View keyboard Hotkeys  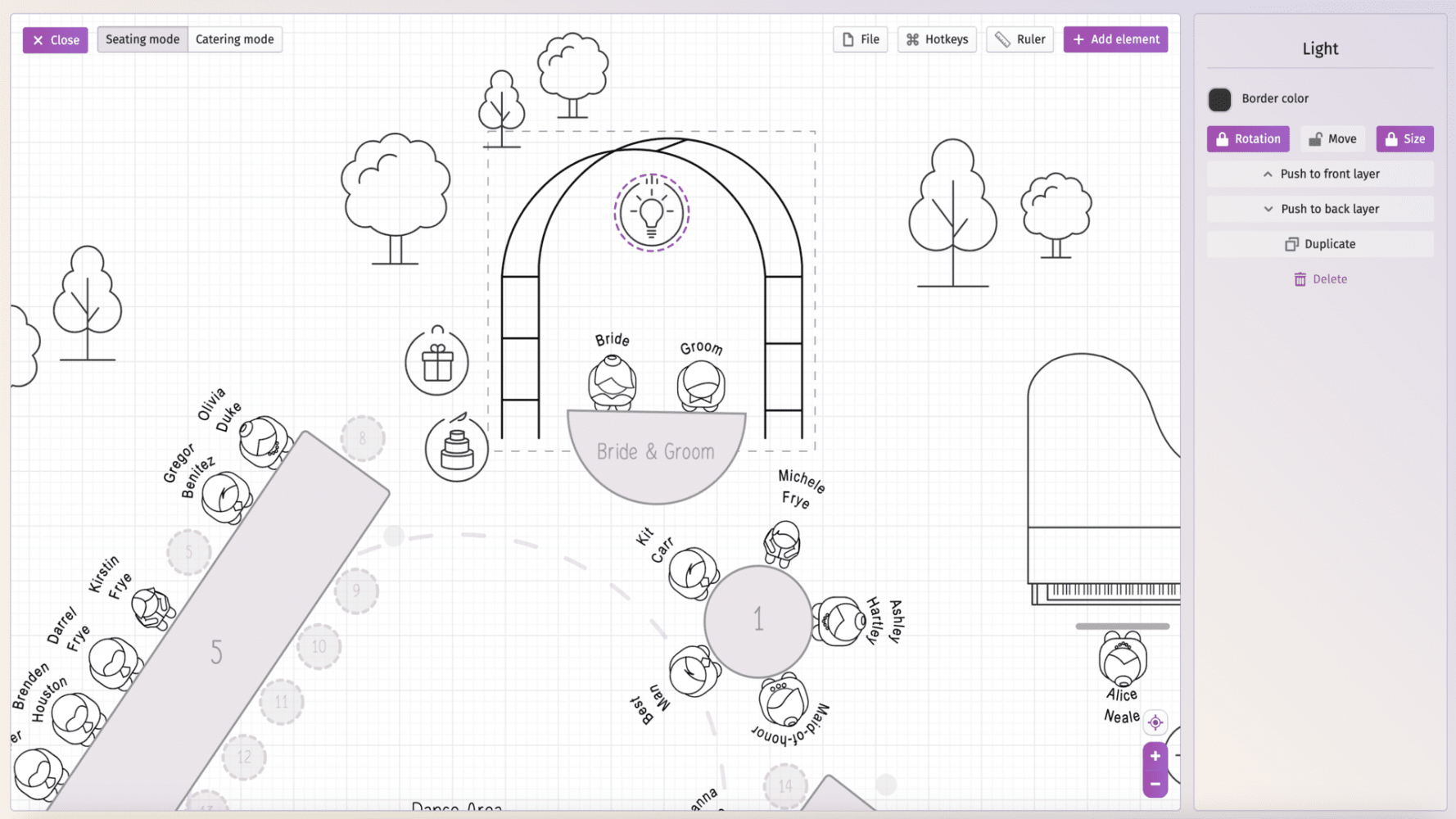937,39
